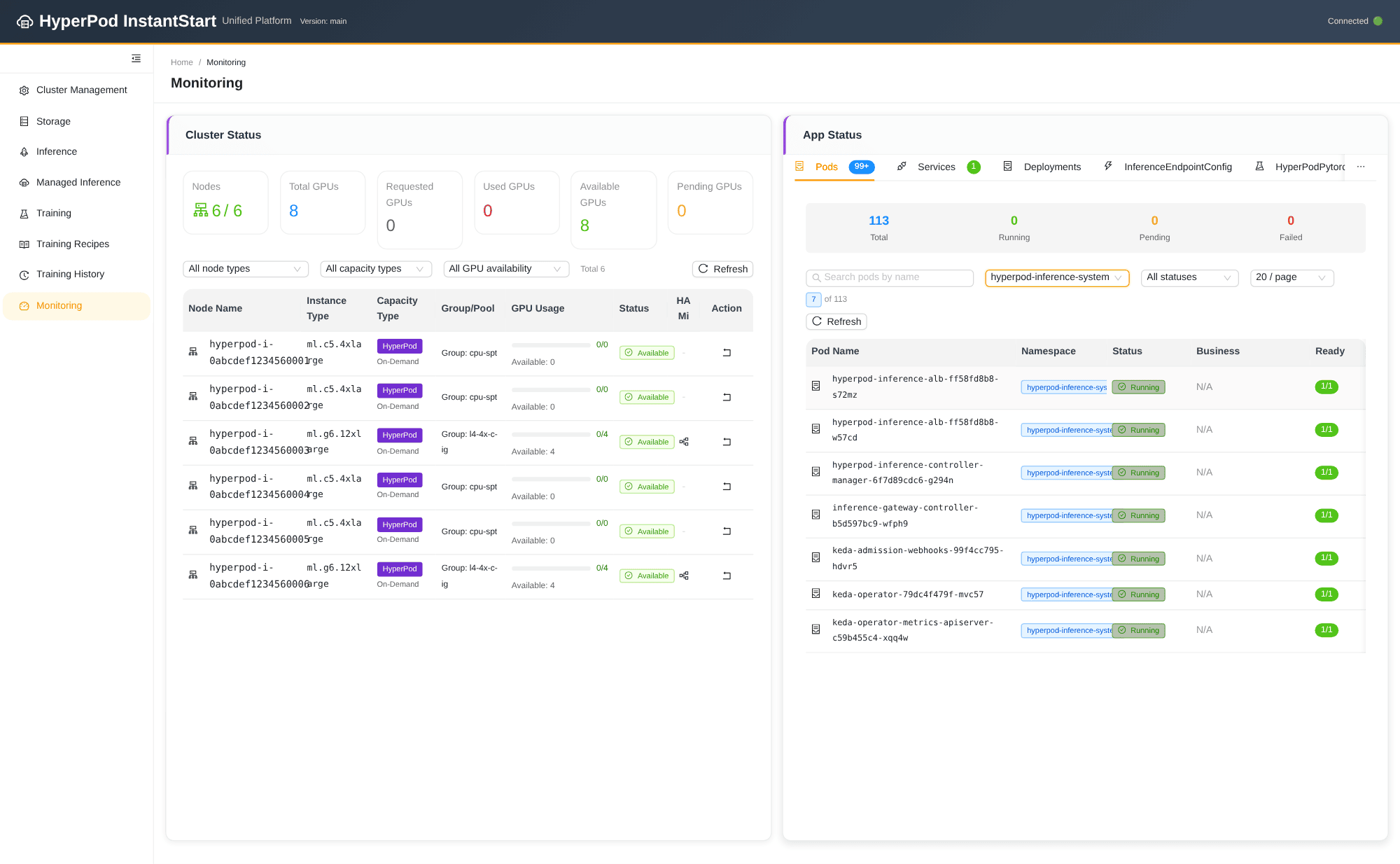
Task: Click action icon for node 0abcdef1234560003
Action: [727, 442]
